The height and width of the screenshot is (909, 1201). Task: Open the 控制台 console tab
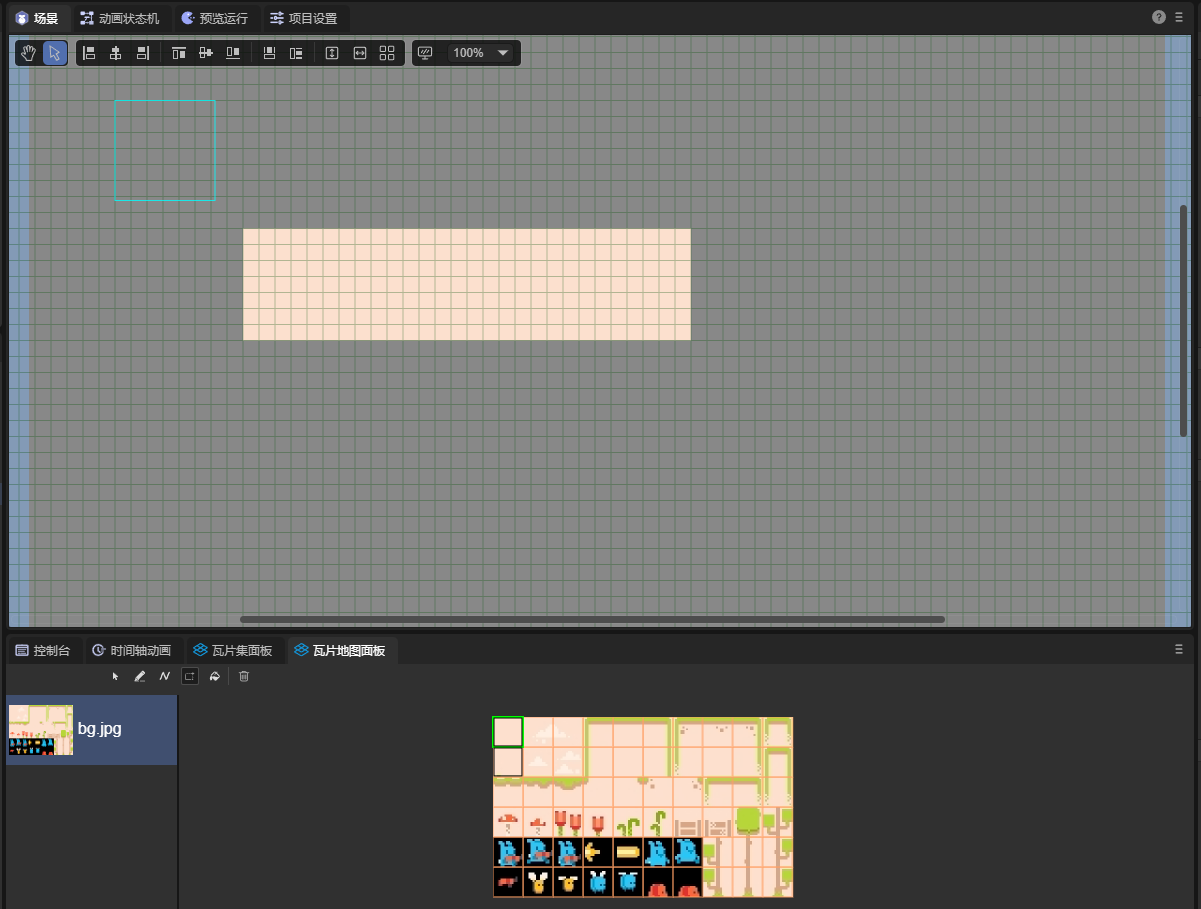[43, 651]
